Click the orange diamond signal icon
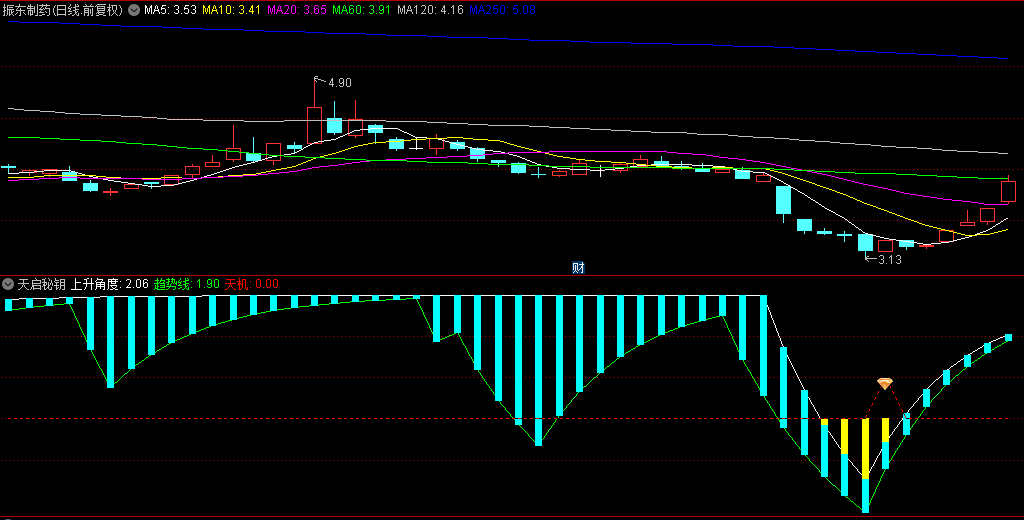 pos(885,383)
